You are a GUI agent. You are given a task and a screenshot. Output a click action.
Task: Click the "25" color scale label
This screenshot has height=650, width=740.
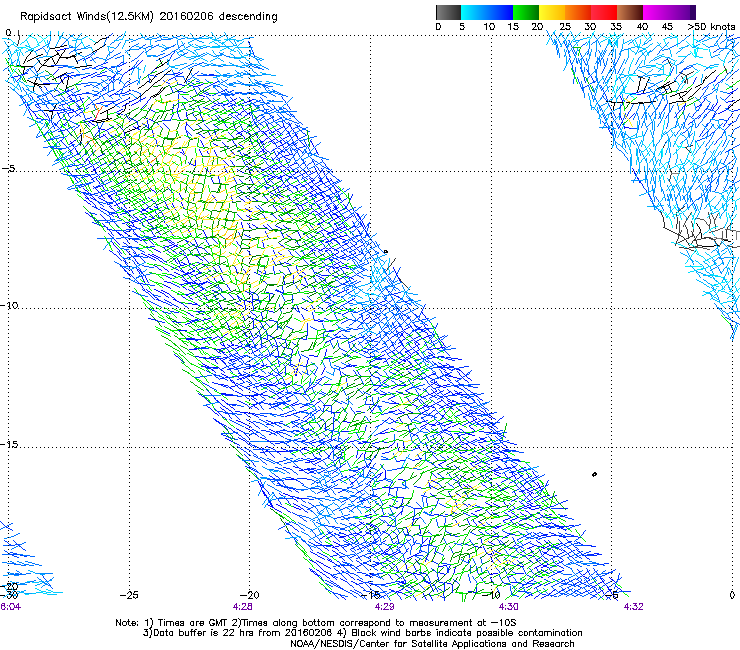tap(564, 26)
